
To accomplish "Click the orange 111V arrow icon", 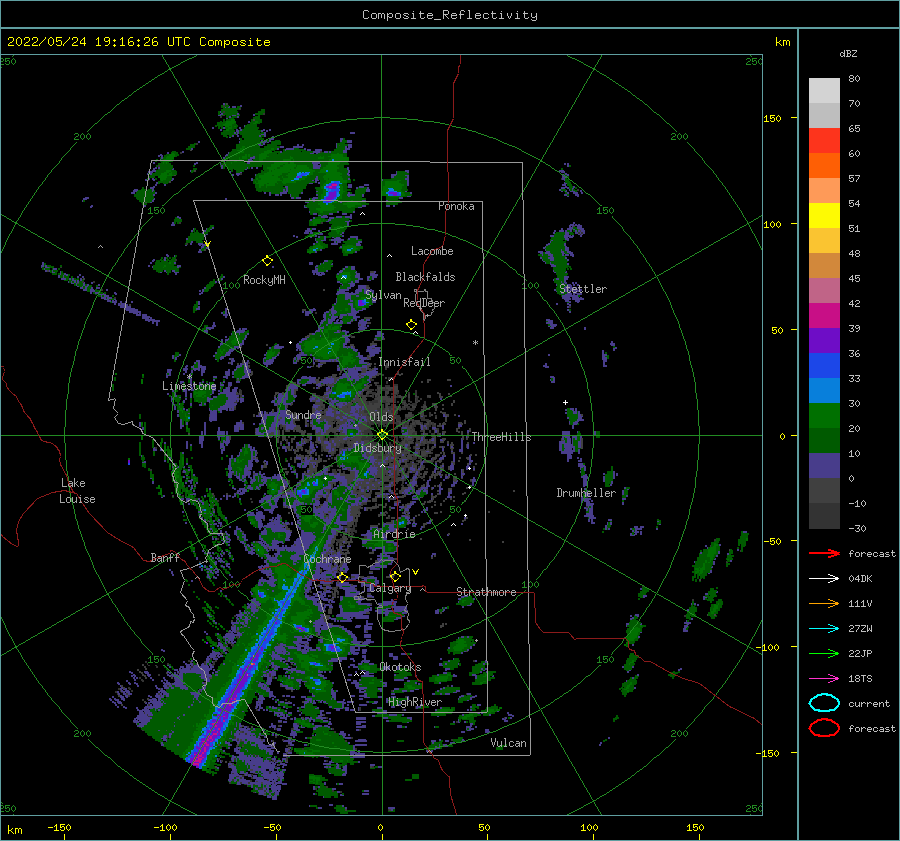I will pos(824,603).
